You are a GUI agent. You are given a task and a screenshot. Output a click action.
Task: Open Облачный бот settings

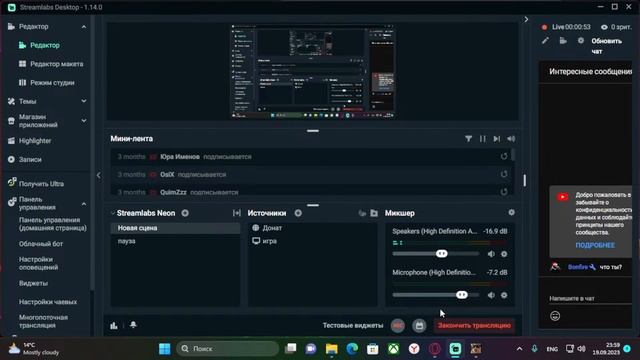point(41,244)
